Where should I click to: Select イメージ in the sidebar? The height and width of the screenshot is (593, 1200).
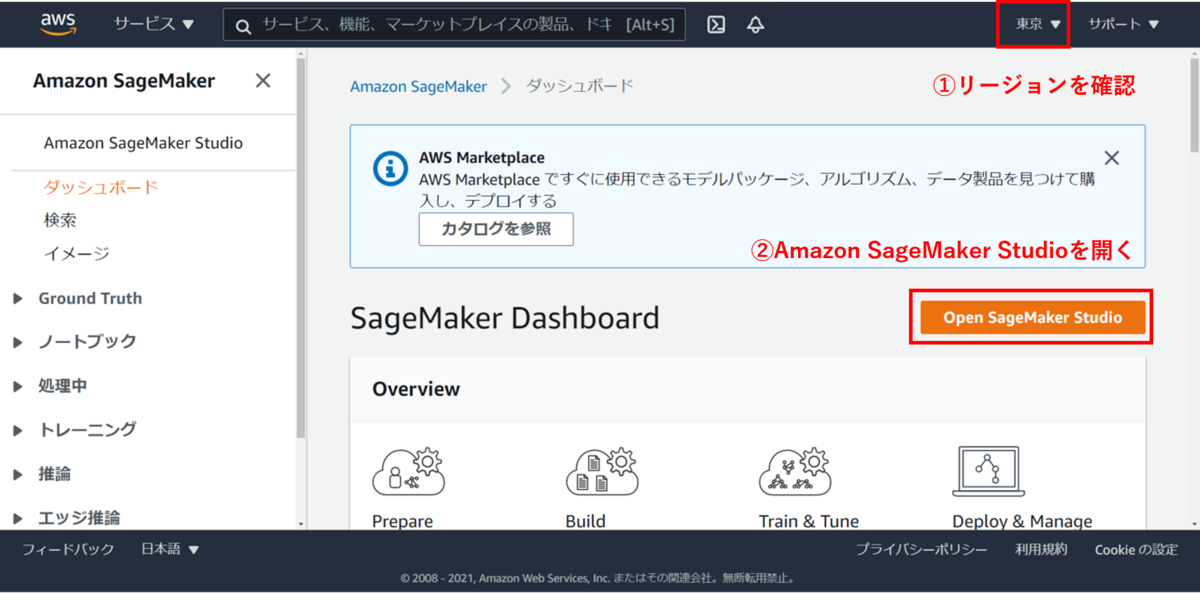click(77, 254)
